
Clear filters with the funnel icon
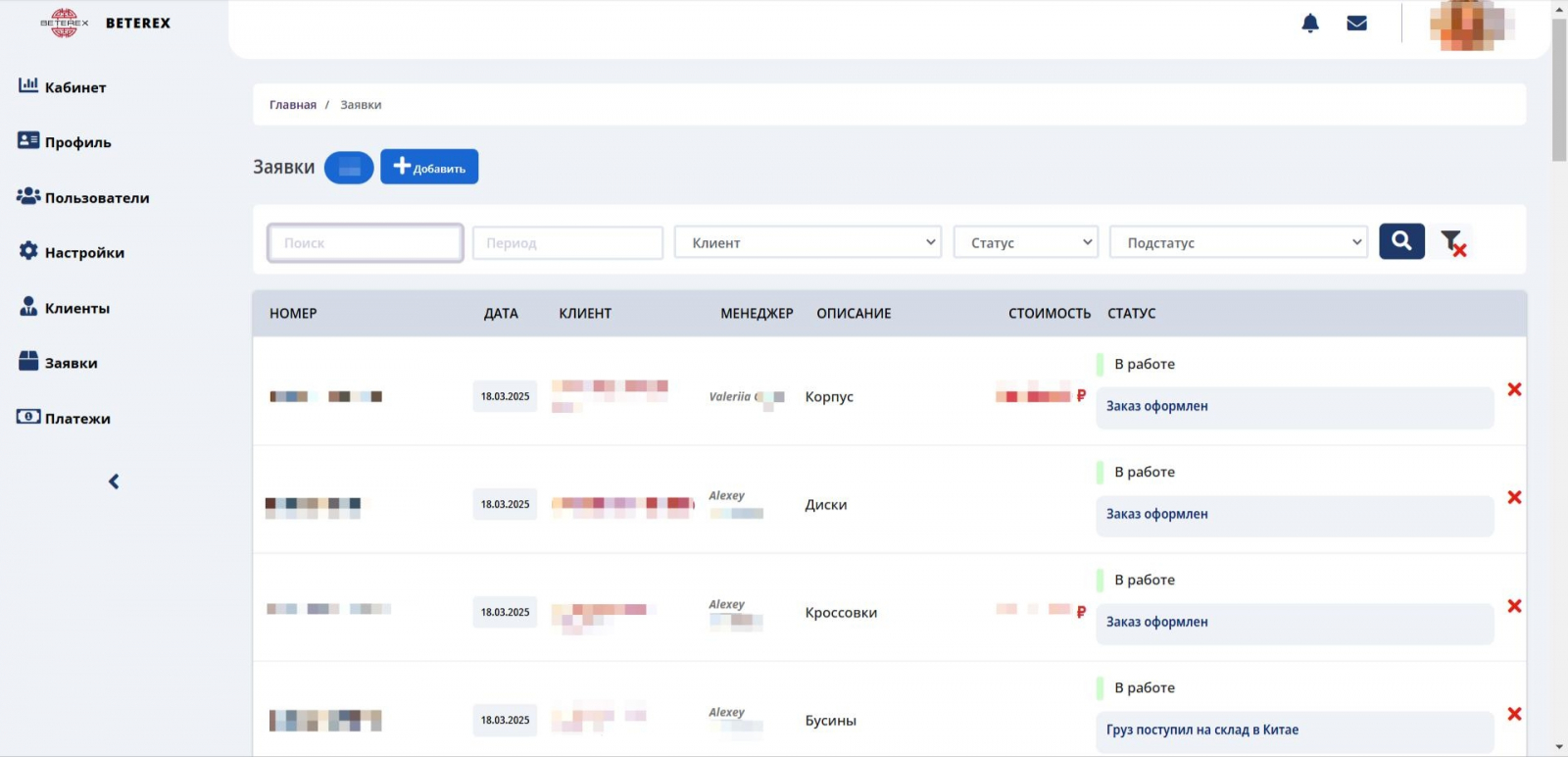pyautogui.click(x=1453, y=242)
